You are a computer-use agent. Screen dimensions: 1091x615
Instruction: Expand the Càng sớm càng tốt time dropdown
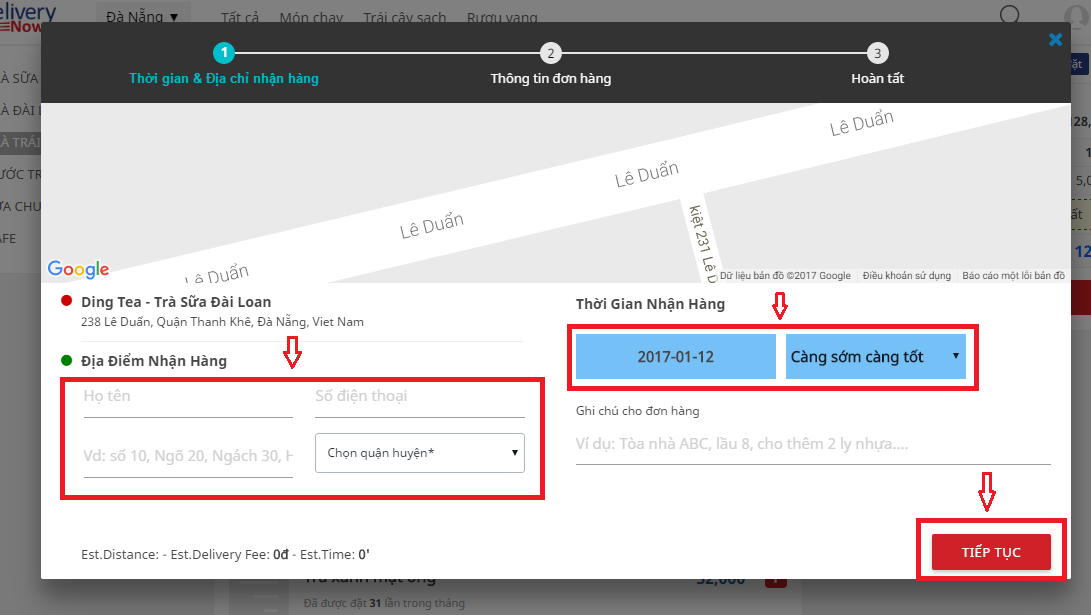coord(875,357)
